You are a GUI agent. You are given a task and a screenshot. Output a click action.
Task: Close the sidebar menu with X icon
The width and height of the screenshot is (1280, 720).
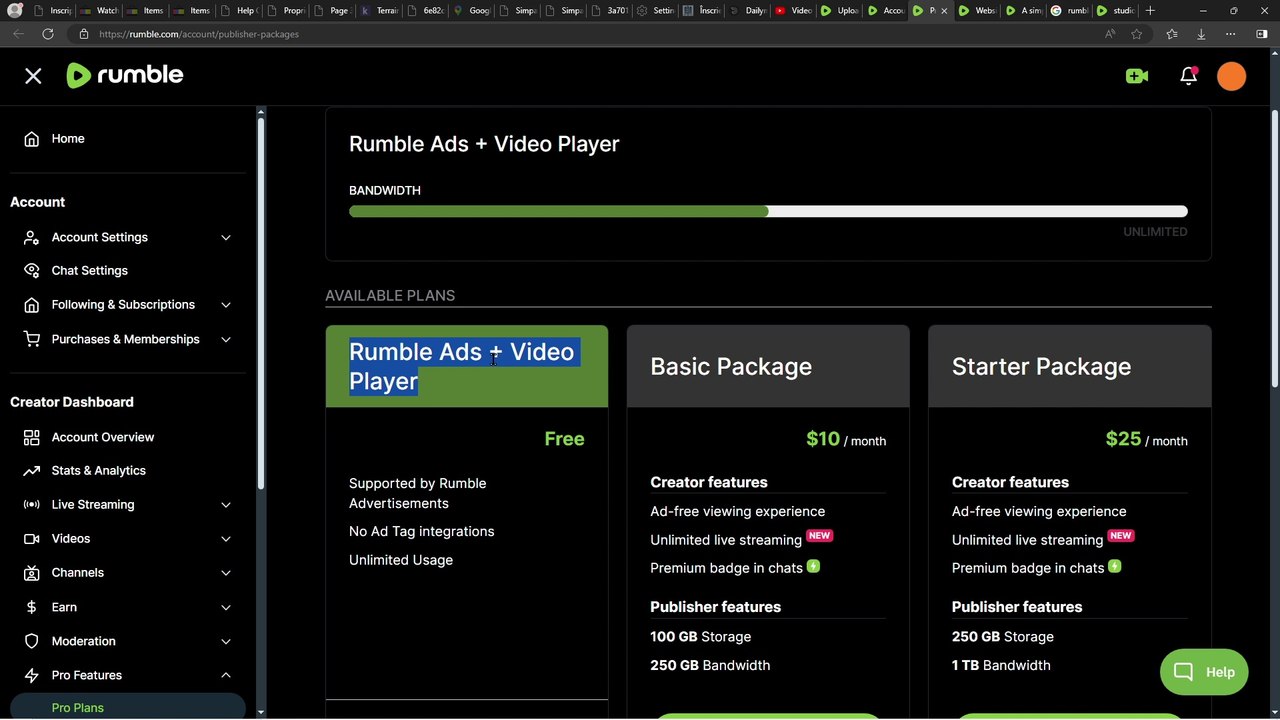point(33,76)
